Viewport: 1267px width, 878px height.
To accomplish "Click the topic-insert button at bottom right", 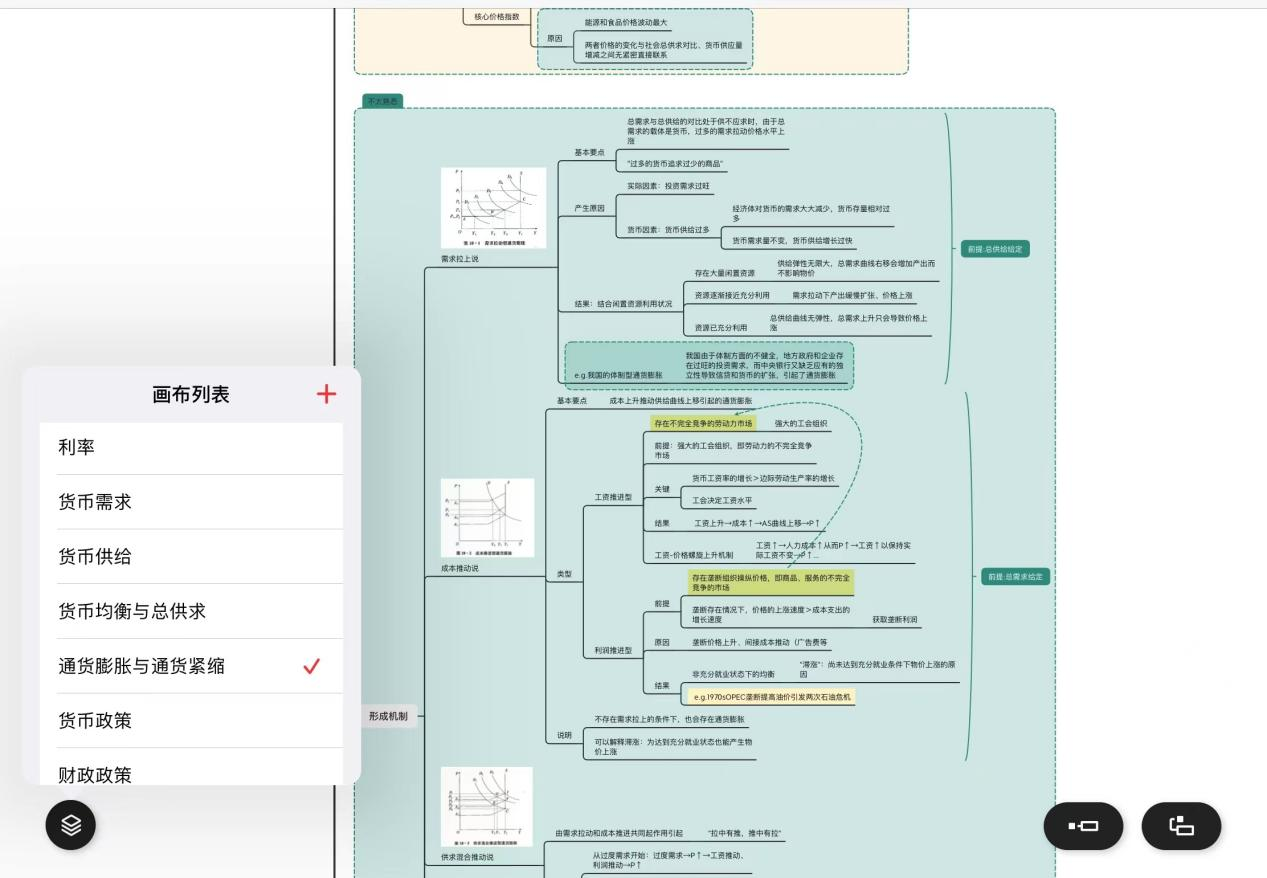I will coord(1083,826).
